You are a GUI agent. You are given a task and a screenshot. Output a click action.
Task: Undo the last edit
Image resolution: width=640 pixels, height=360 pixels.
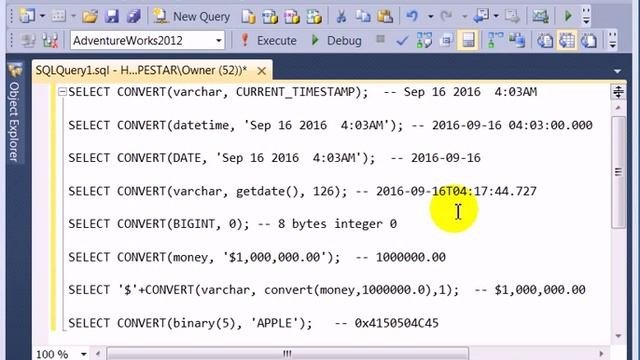coord(412,16)
